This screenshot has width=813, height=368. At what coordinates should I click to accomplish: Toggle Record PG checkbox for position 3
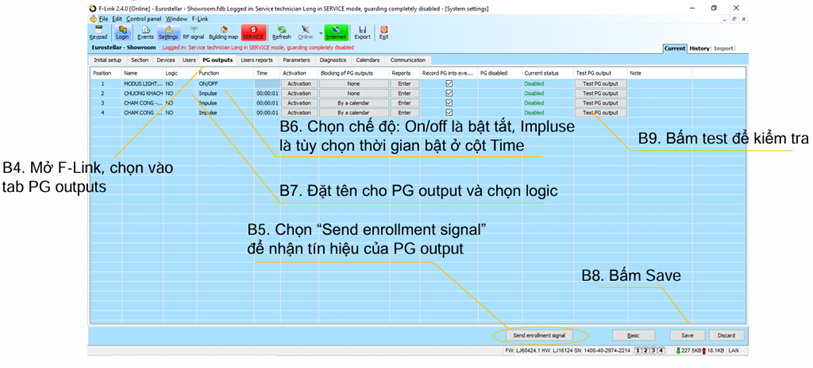(x=449, y=103)
